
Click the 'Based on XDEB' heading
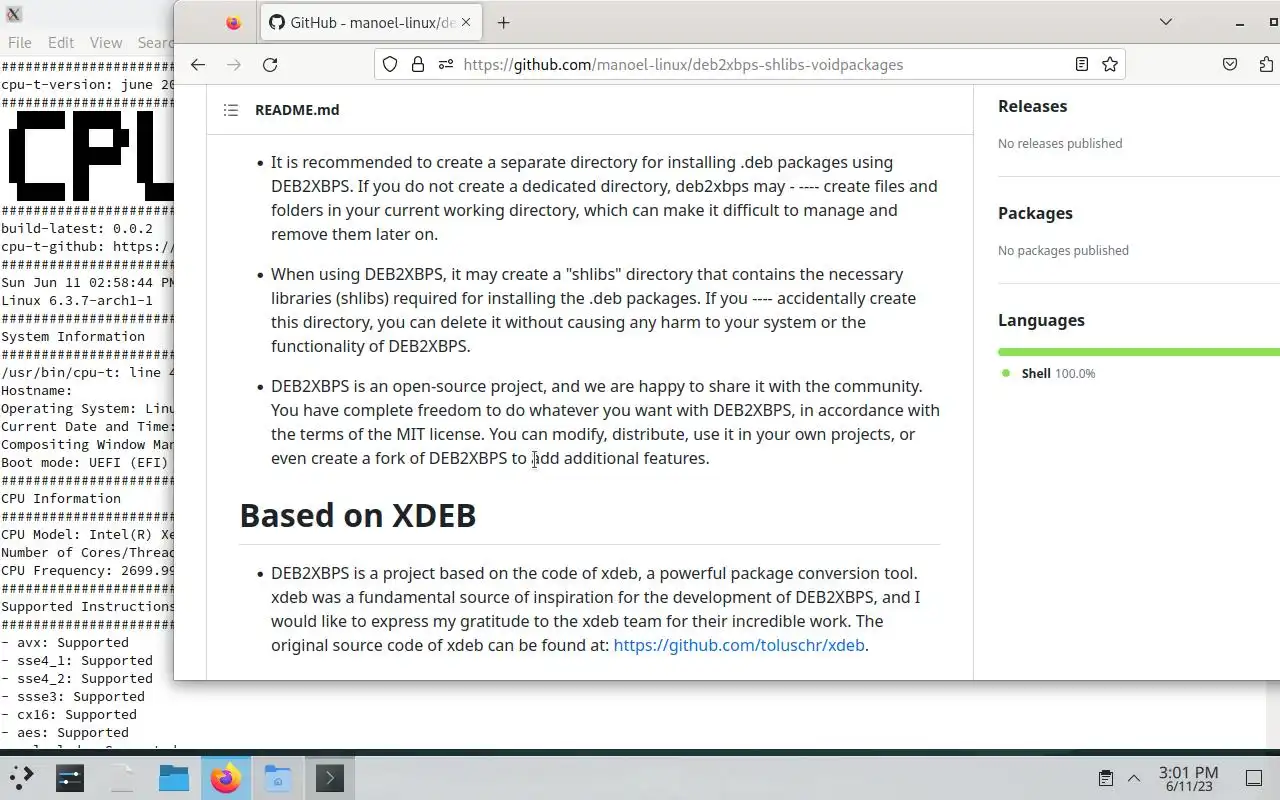[358, 515]
